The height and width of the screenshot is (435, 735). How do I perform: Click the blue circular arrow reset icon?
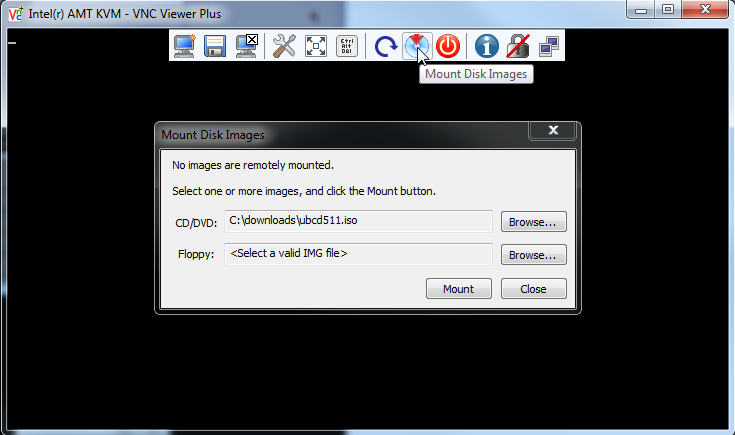[386, 46]
